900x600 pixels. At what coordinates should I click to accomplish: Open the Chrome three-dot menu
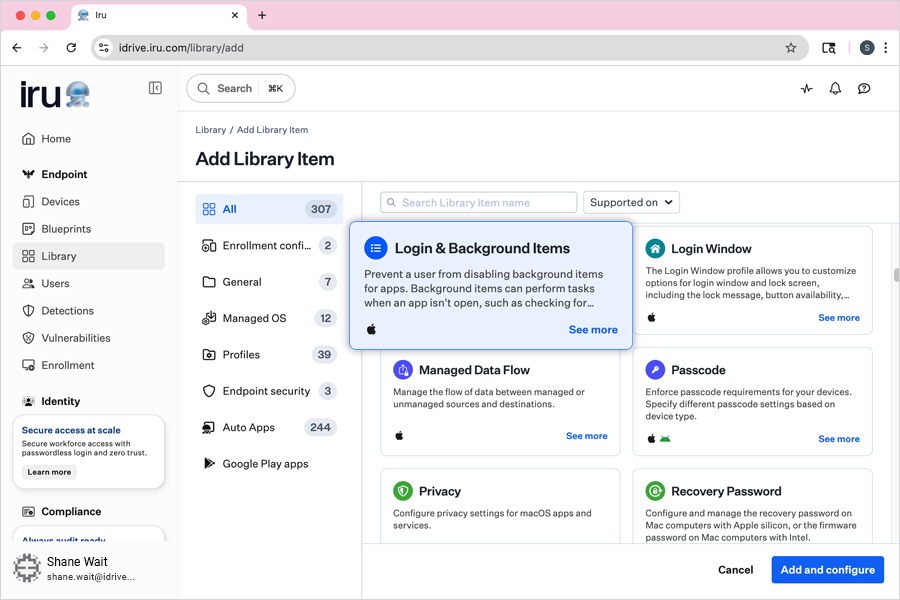[885, 48]
